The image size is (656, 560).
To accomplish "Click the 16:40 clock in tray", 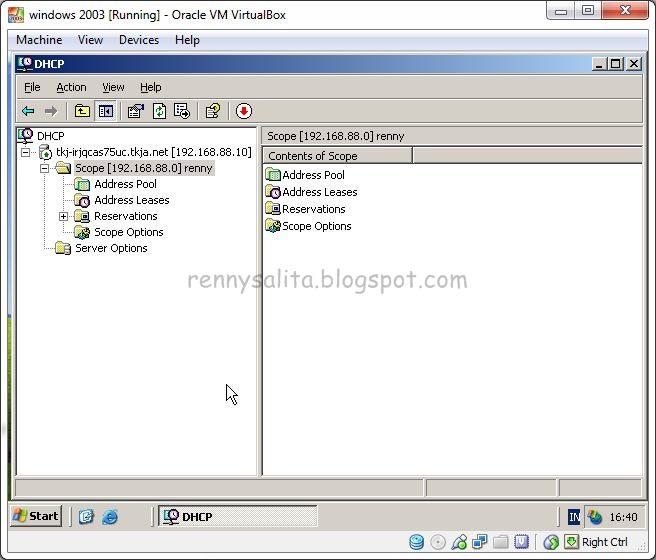I will [x=623, y=517].
